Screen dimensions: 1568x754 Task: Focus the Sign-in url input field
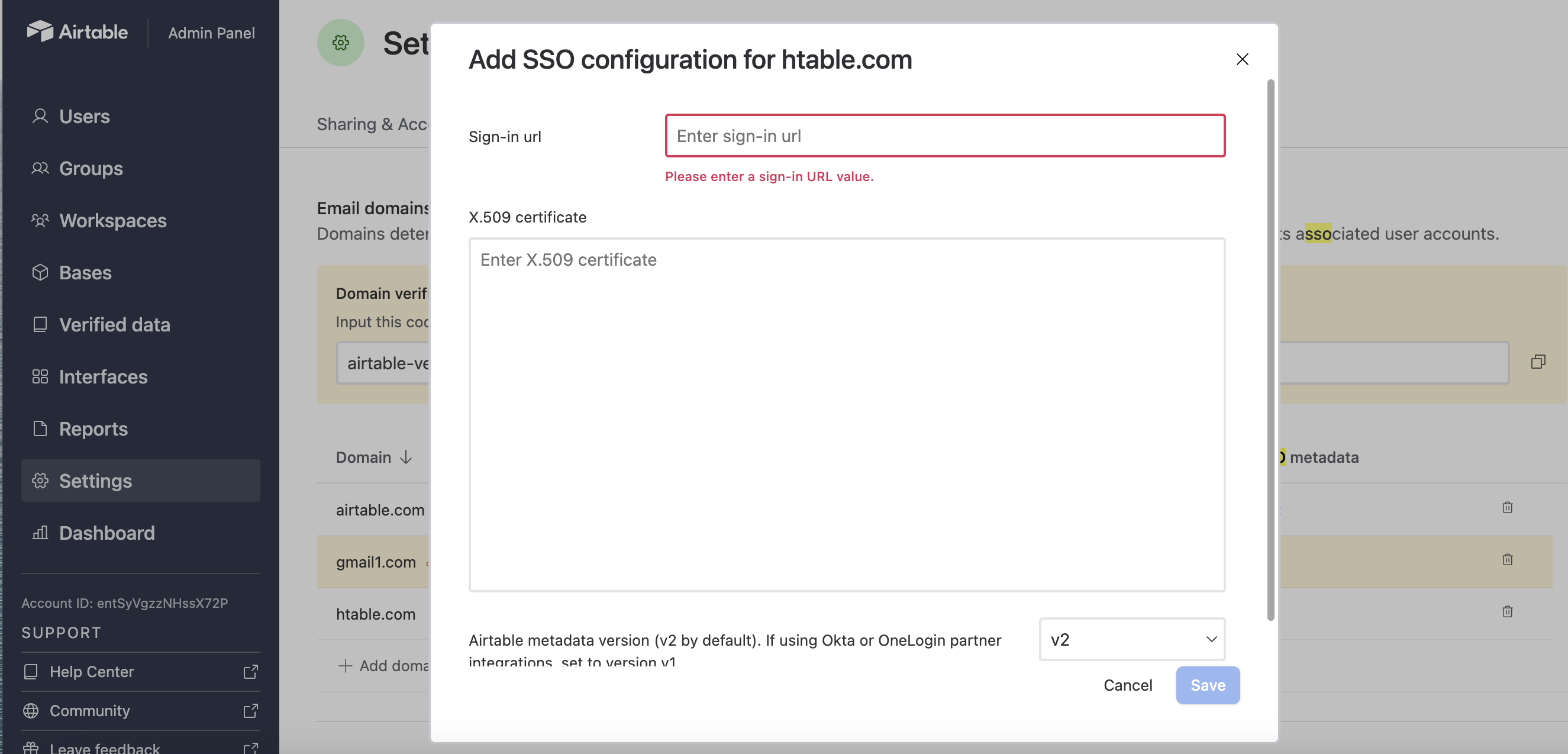945,135
